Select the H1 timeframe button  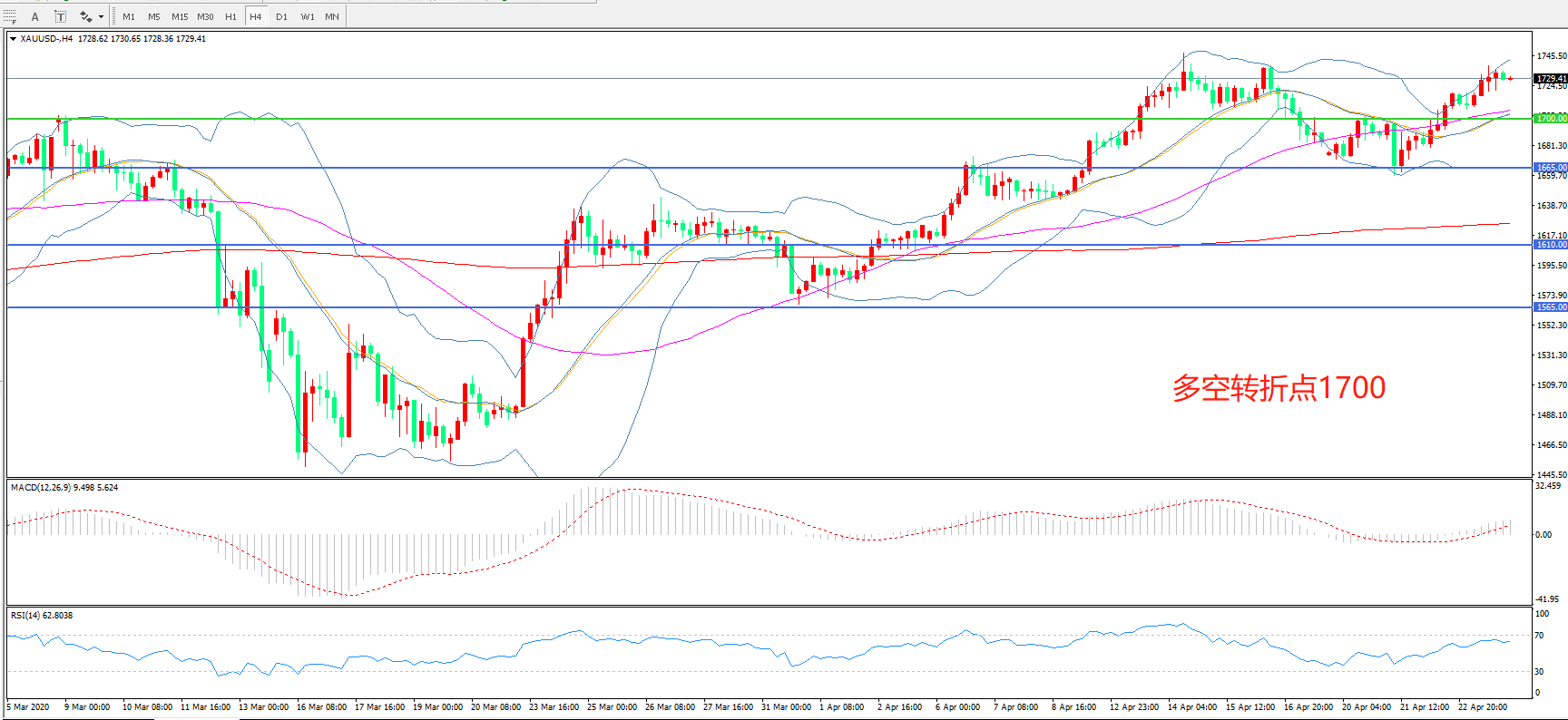(230, 16)
